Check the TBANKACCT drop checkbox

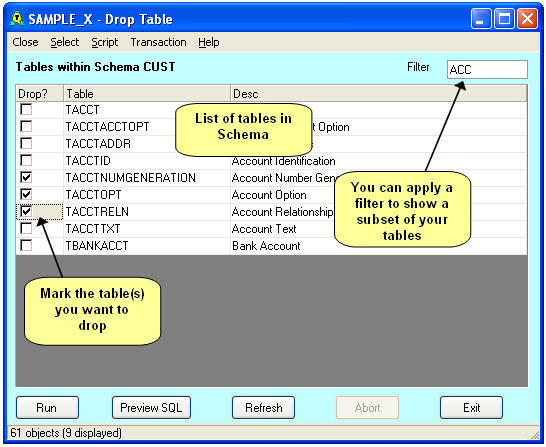[x=26, y=245]
